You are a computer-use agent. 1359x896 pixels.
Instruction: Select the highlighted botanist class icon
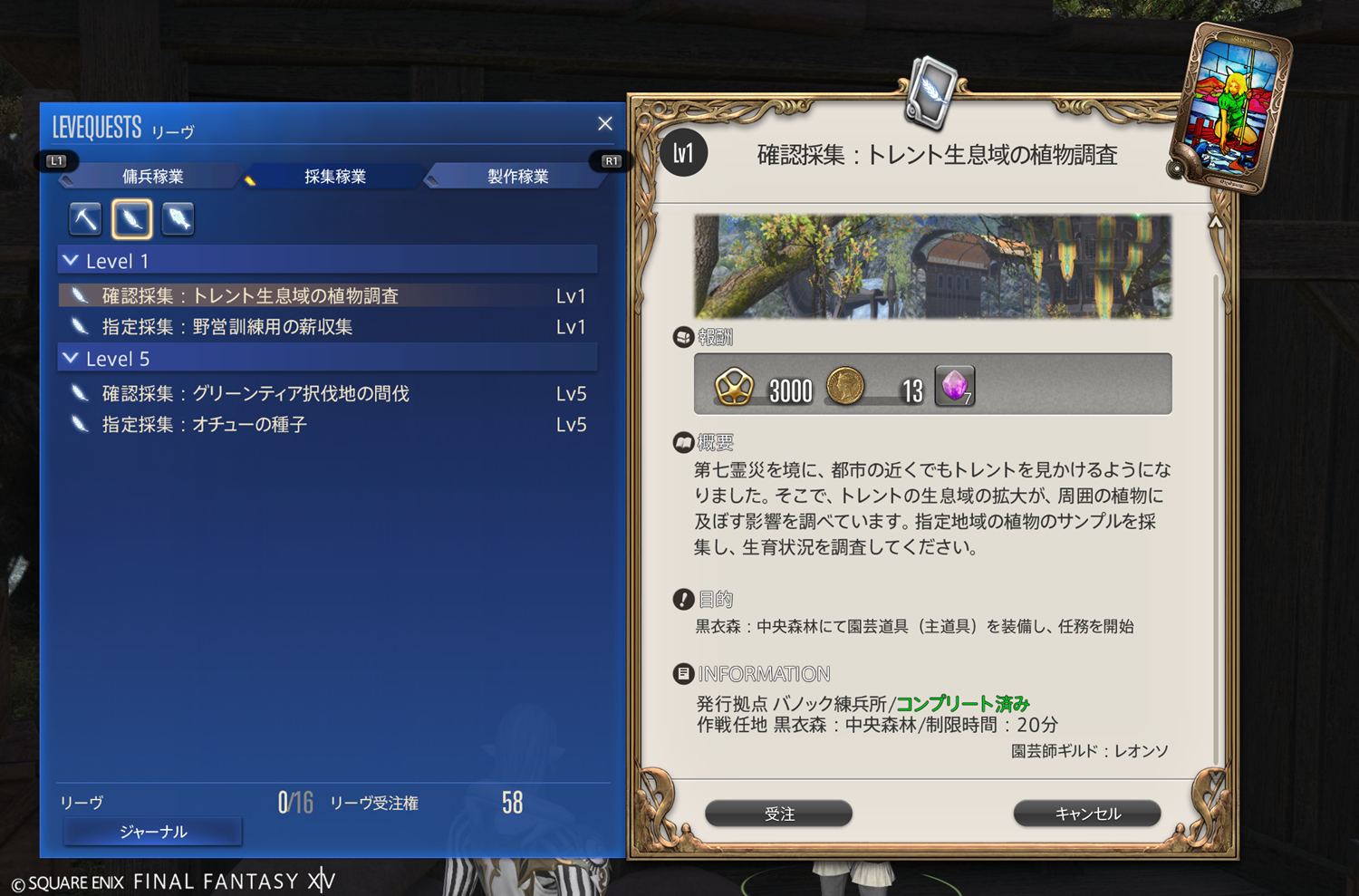click(131, 218)
